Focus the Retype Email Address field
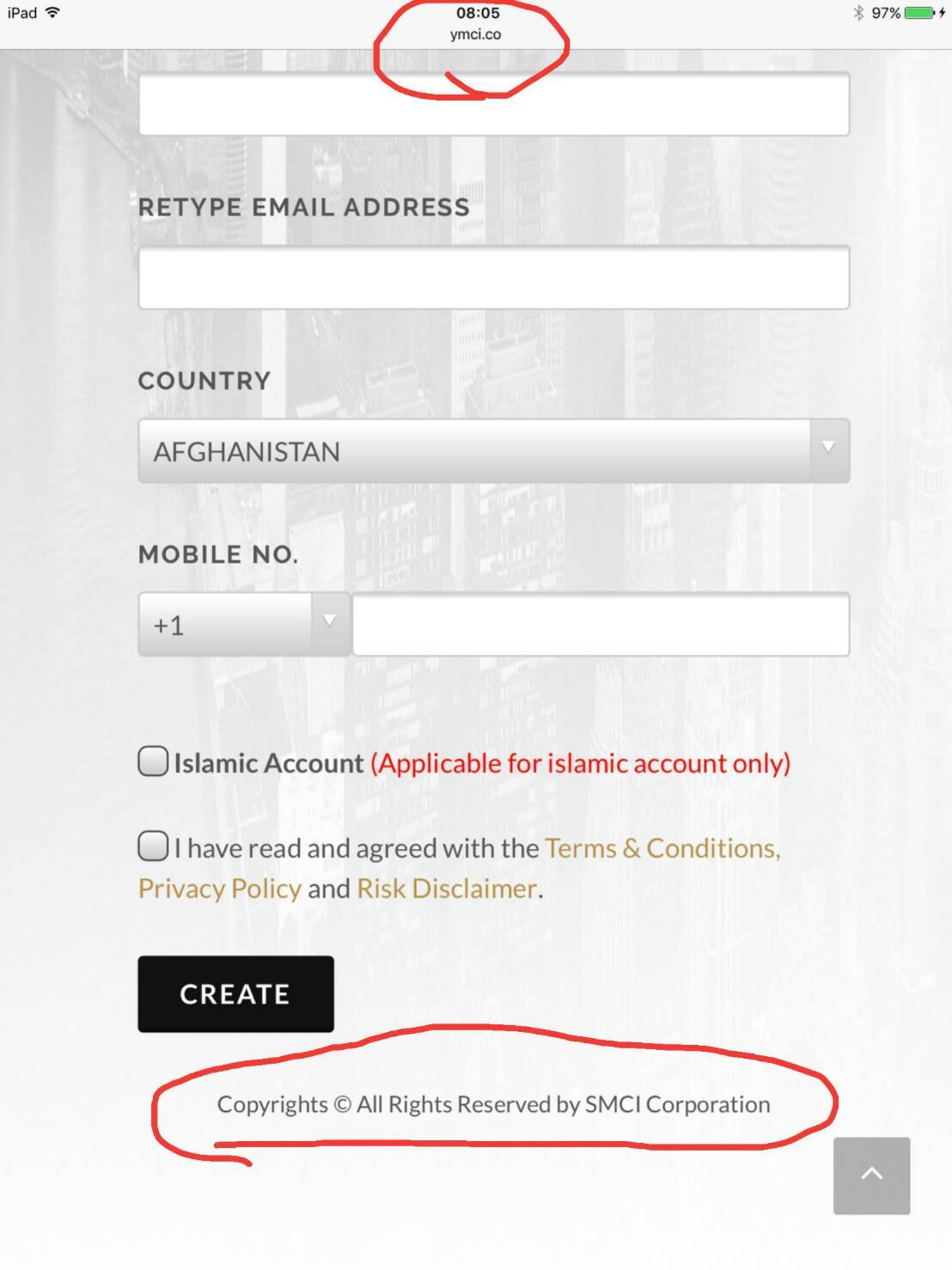This screenshot has width=952, height=1270. [x=494, y=277]
